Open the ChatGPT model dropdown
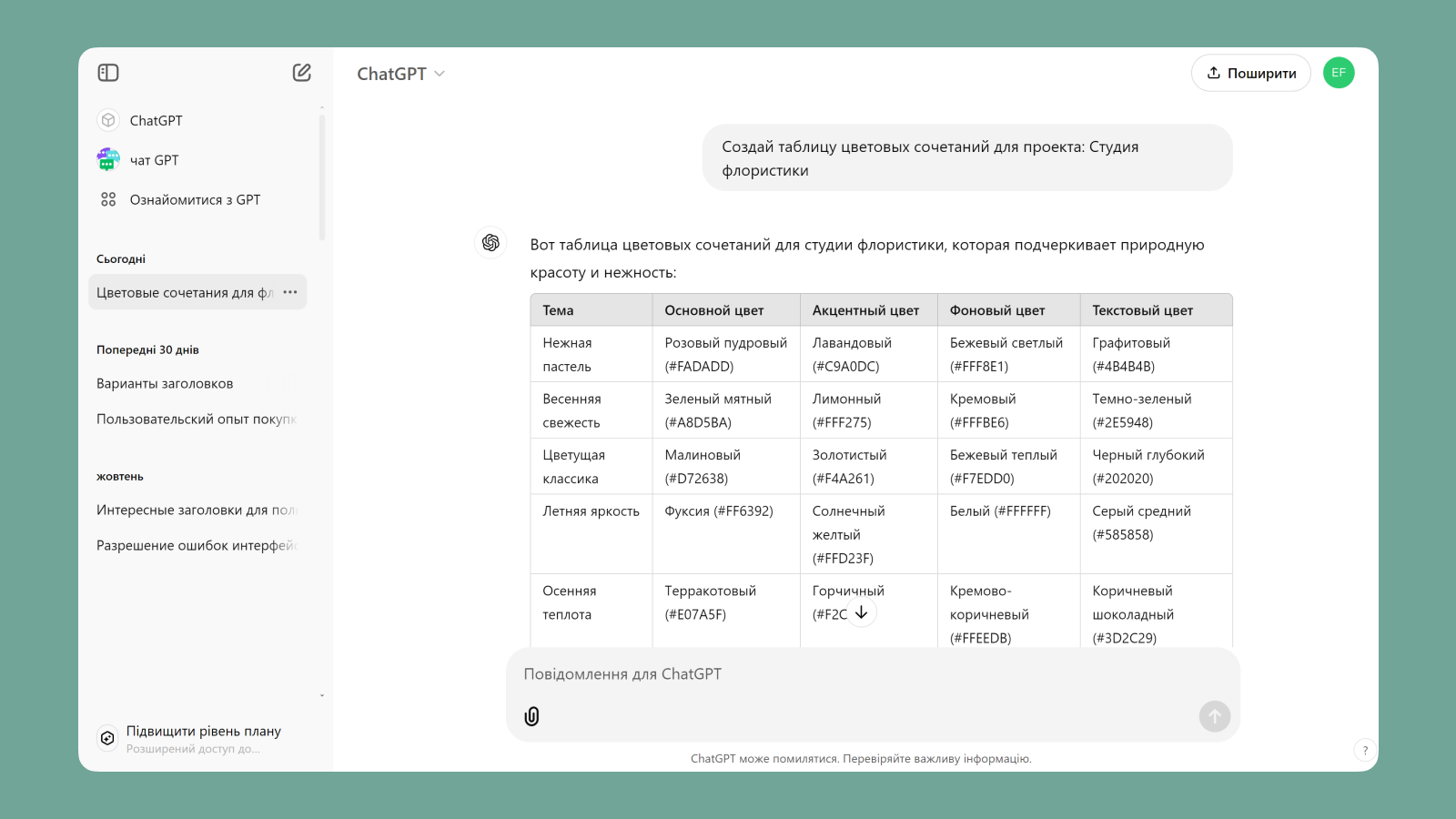The image size is (1456, 819). [x=400, y=74]
